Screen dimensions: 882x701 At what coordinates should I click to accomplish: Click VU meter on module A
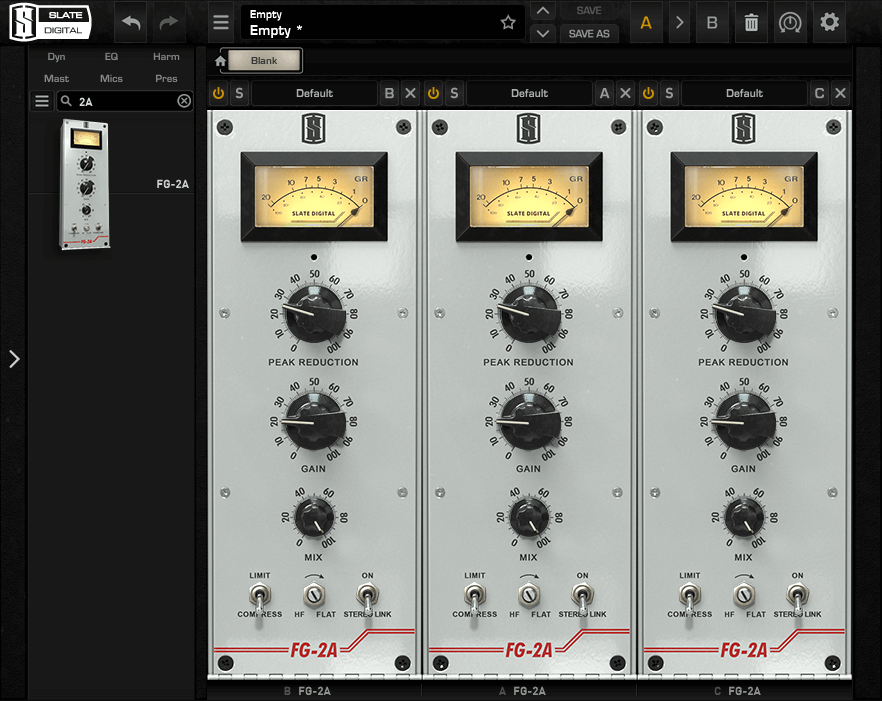coord(529,196)
